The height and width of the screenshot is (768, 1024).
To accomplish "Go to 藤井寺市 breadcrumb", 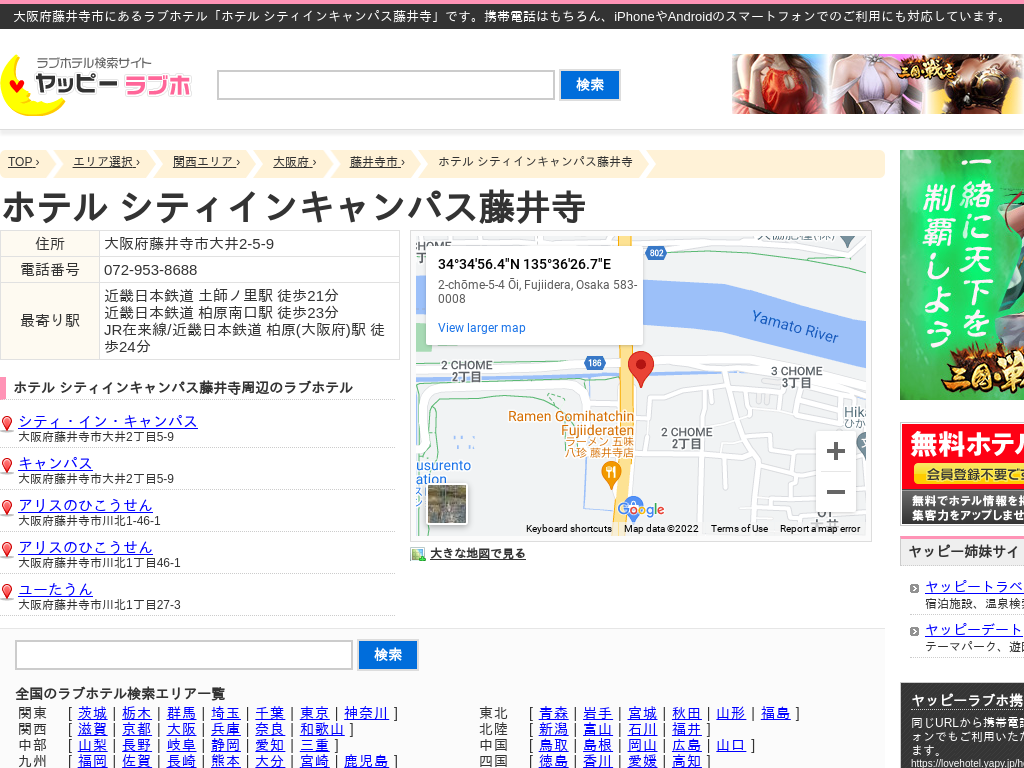I will click(x=377, y=162).
